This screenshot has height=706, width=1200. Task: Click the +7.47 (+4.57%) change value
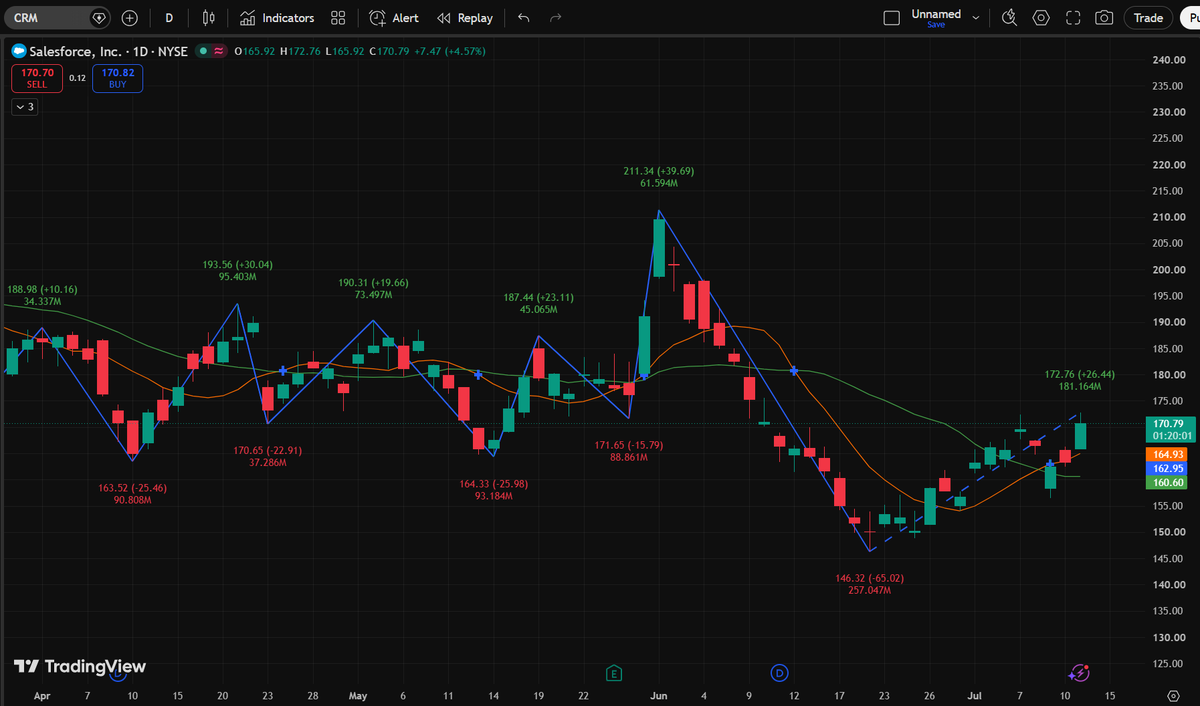pyautogui.click(x=451, y=51)
